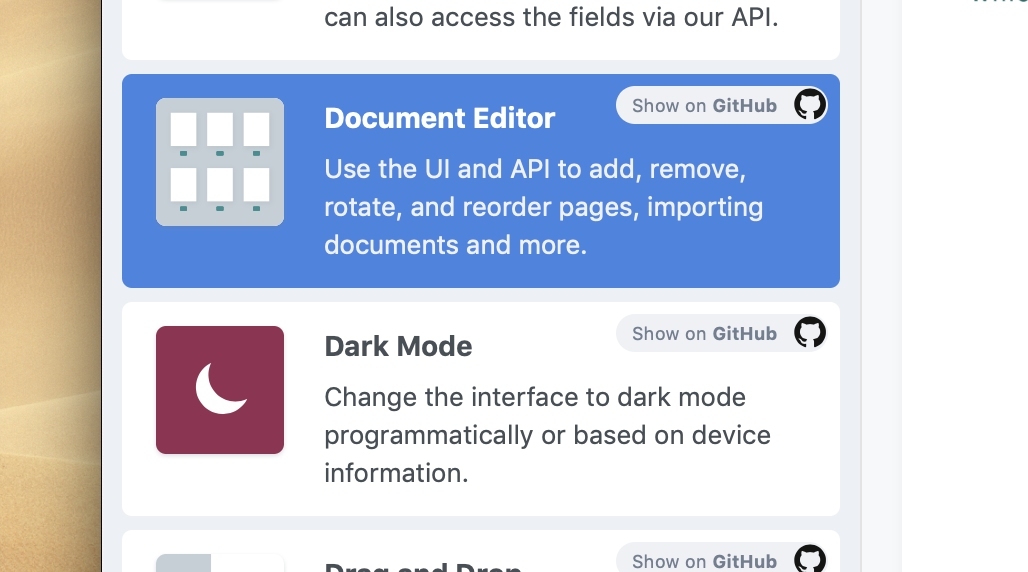Open the Dark Mode example card
Viewport: 1028px width, 572px height.
click(481, 409)
